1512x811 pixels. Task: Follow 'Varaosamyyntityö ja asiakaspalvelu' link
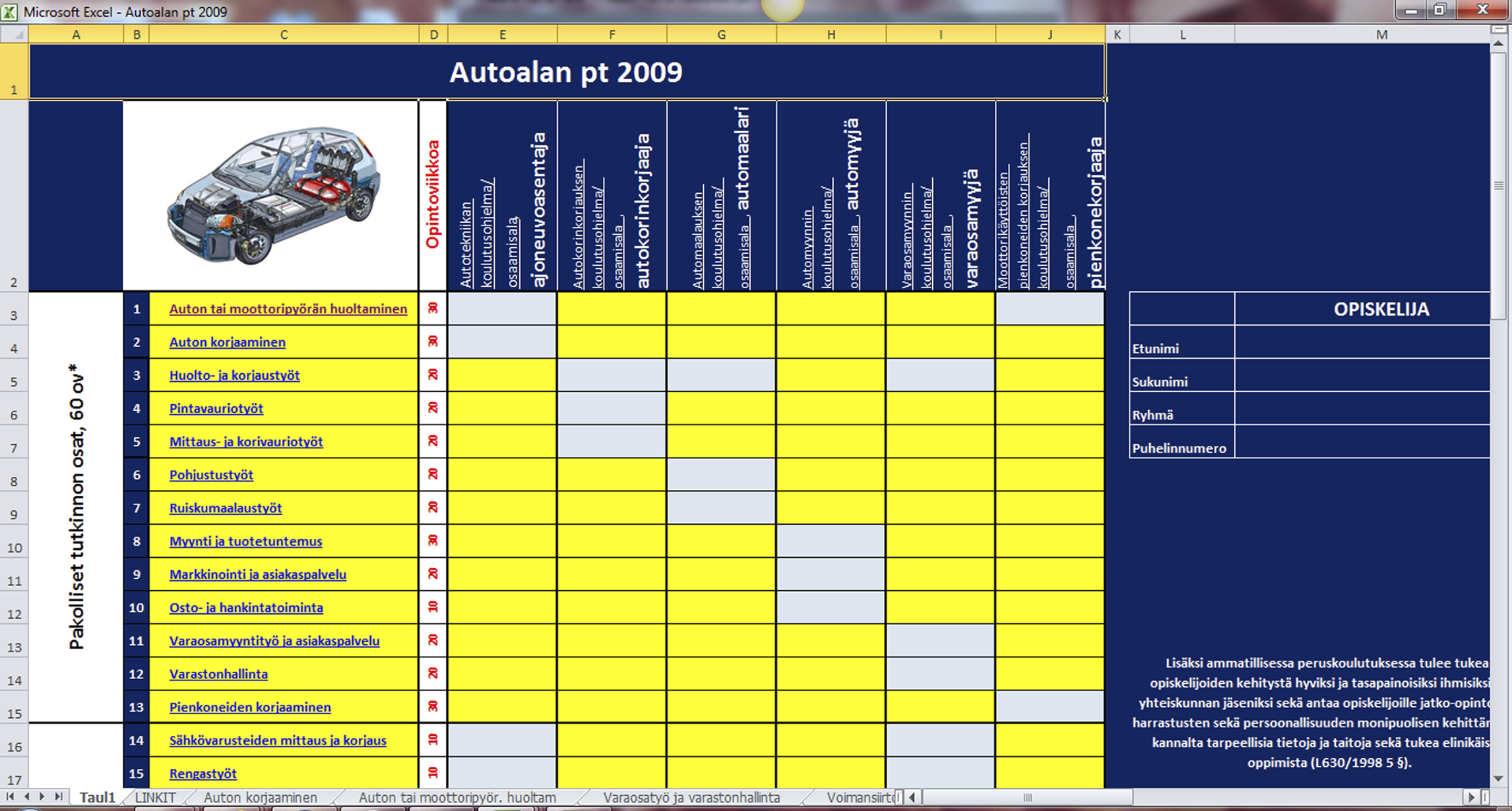pyautogui.click(x=274, y=641)
